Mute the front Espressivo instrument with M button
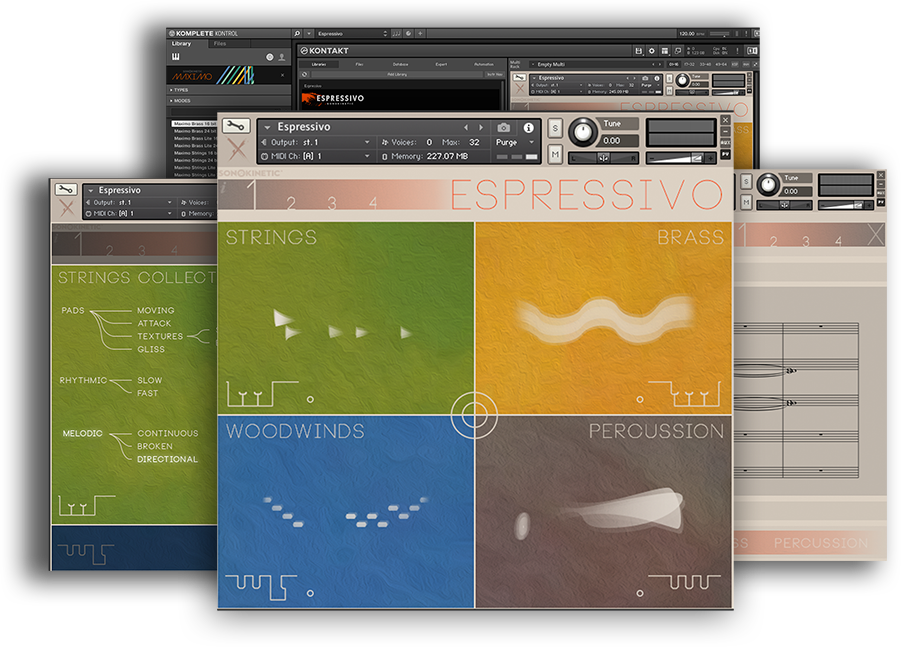901x647 pixels. [x=555, y=154]
